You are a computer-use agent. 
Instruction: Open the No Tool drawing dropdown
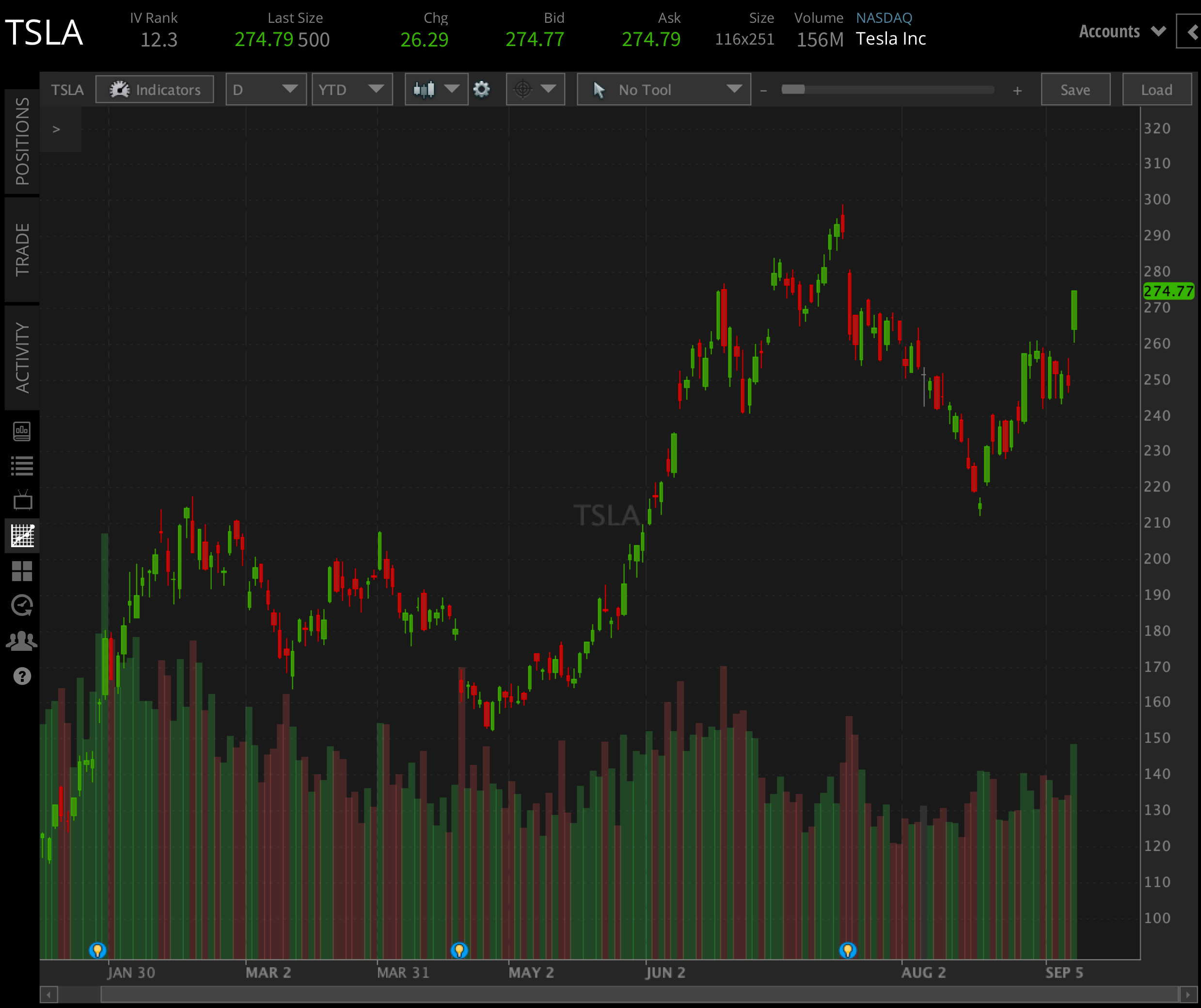pyautogui.click(x=664, y=89)
